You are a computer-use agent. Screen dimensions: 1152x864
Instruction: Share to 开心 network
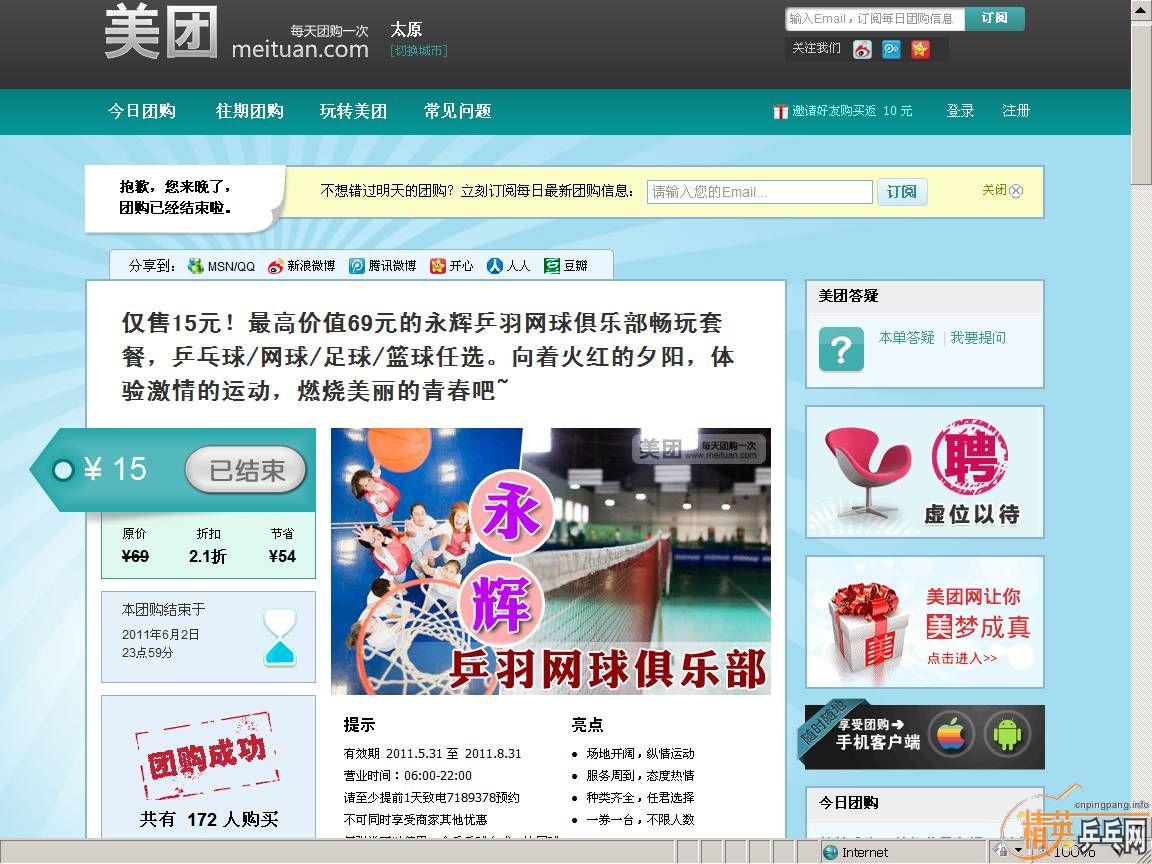coord(451,266)
